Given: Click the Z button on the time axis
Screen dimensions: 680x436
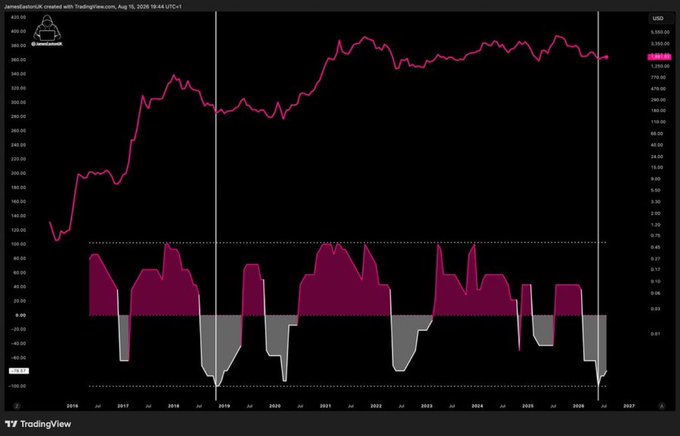Looking at the screenshot, I should [17, 406].
